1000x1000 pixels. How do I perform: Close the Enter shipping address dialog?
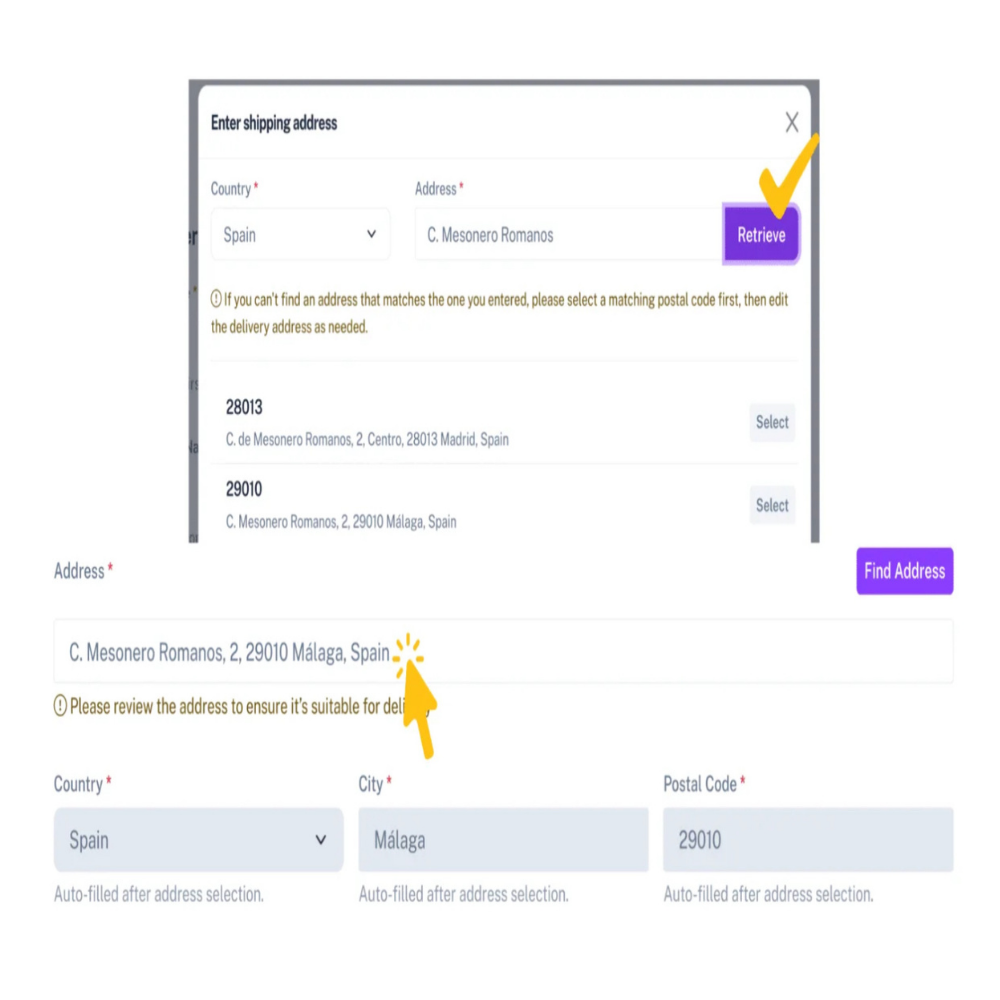(x=792, y=123)
